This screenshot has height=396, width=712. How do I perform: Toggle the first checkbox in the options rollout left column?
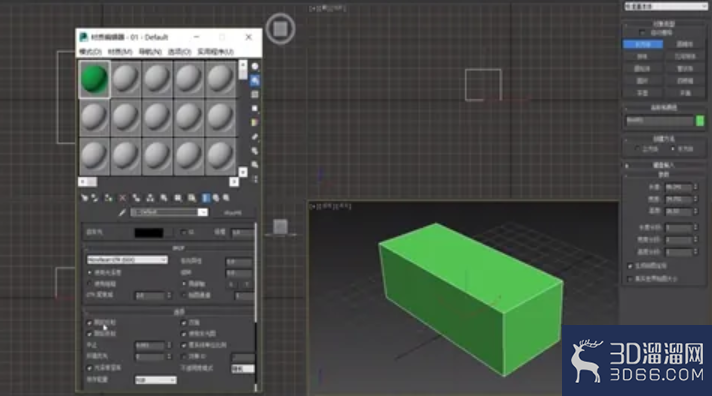[89, 322]
